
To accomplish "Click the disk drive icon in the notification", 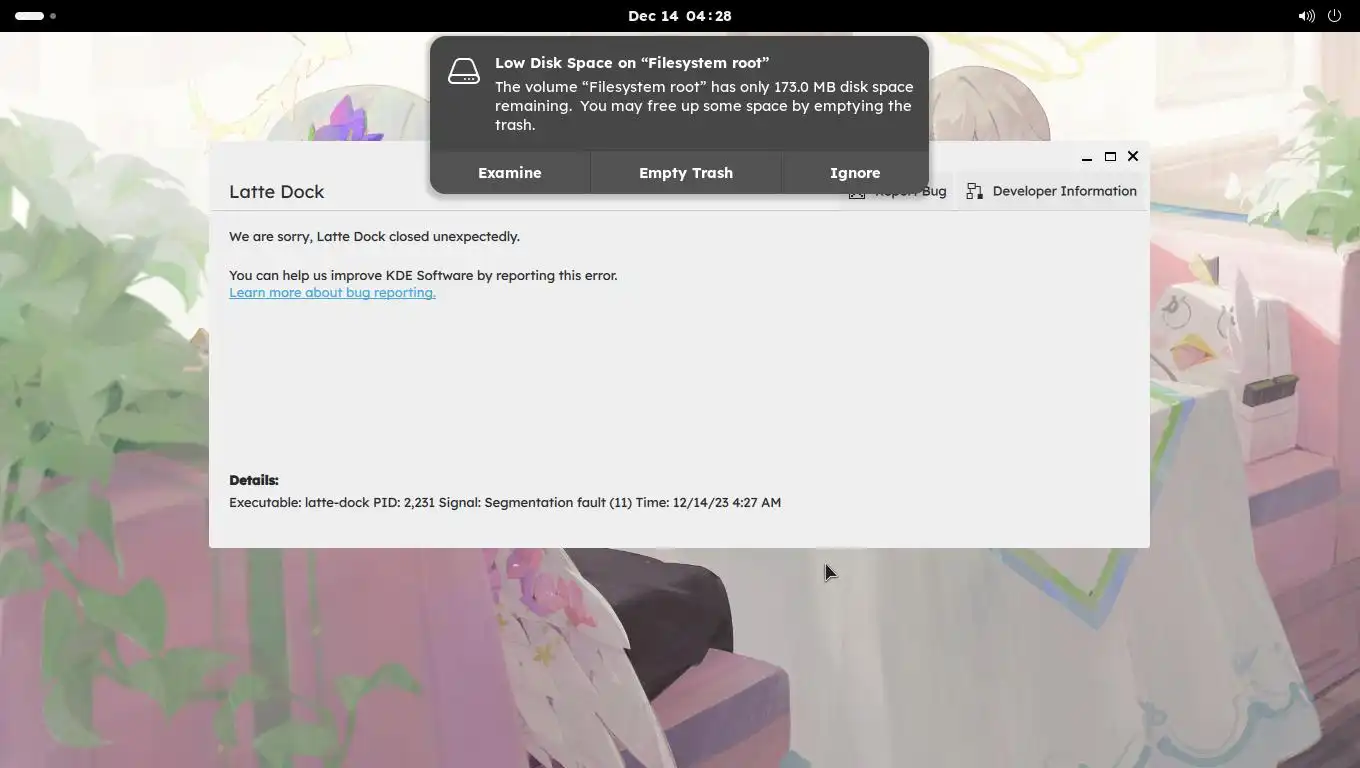I will (464, 71).
